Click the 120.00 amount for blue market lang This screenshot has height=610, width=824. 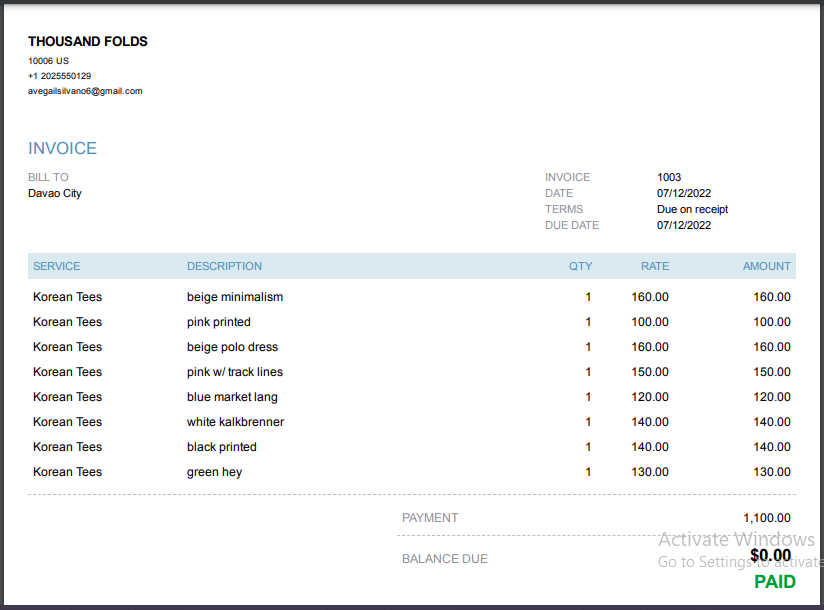click(x=771, y=397)
